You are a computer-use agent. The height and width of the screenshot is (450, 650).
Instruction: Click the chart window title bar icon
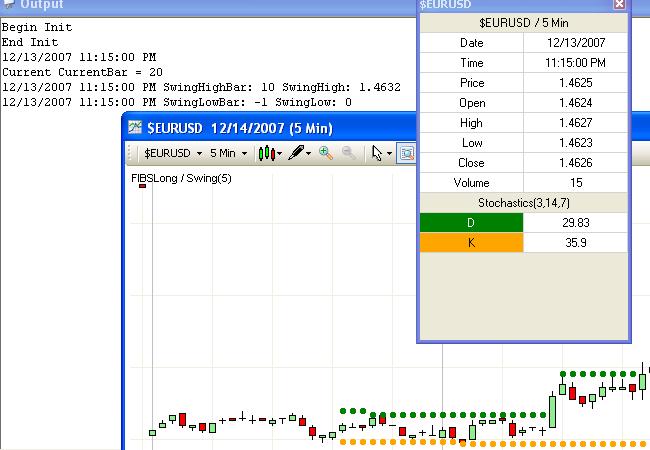tap(135, 128)
